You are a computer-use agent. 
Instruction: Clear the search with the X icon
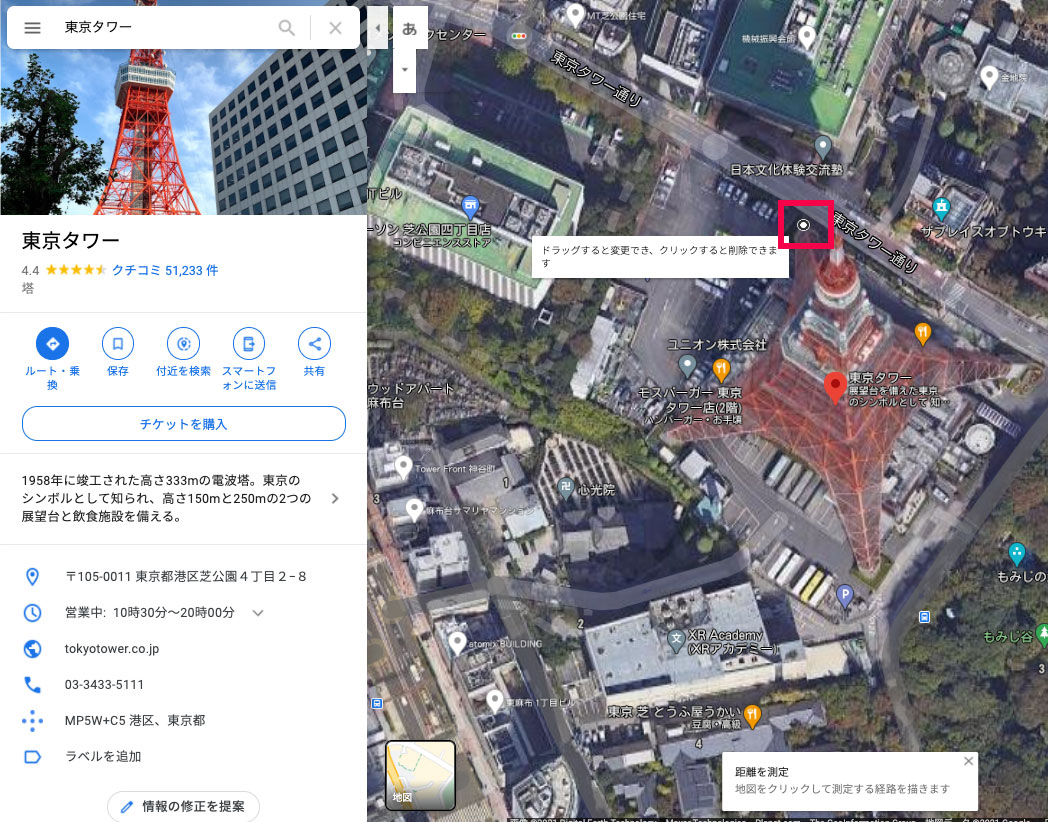[336, 28]
